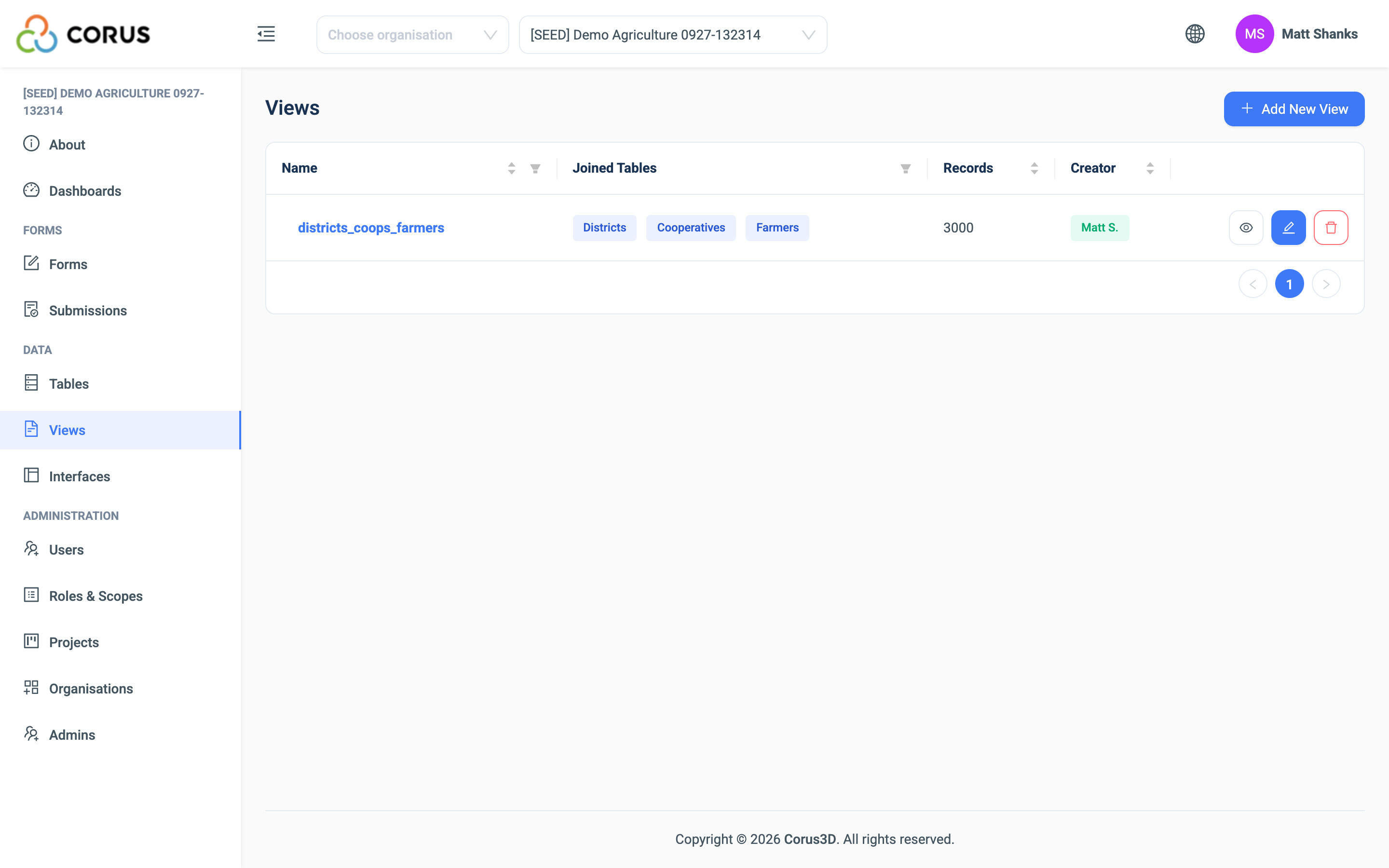Edit the districts_coops_farmers view with the pencil icon
Screen dimensions: 1389x868
click(1288, 228)
